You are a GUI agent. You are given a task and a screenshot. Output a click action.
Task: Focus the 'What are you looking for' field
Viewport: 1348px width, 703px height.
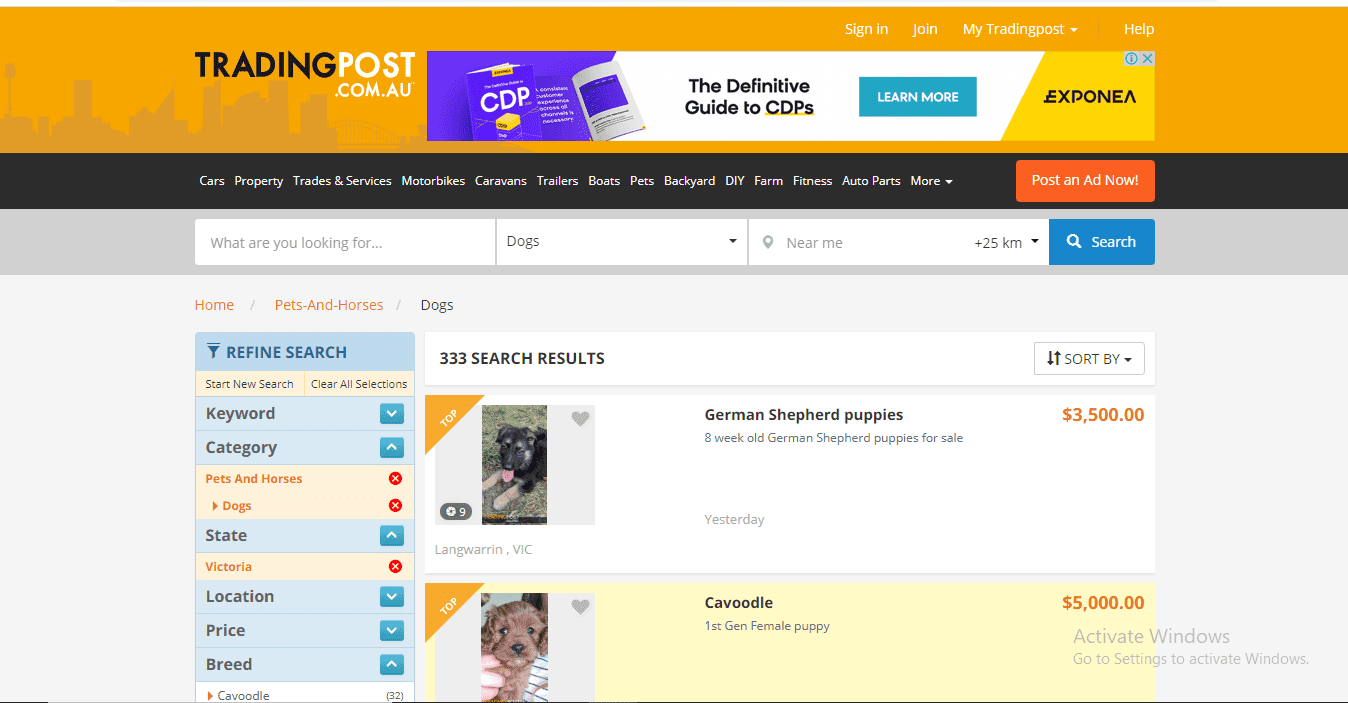(345, 242)
